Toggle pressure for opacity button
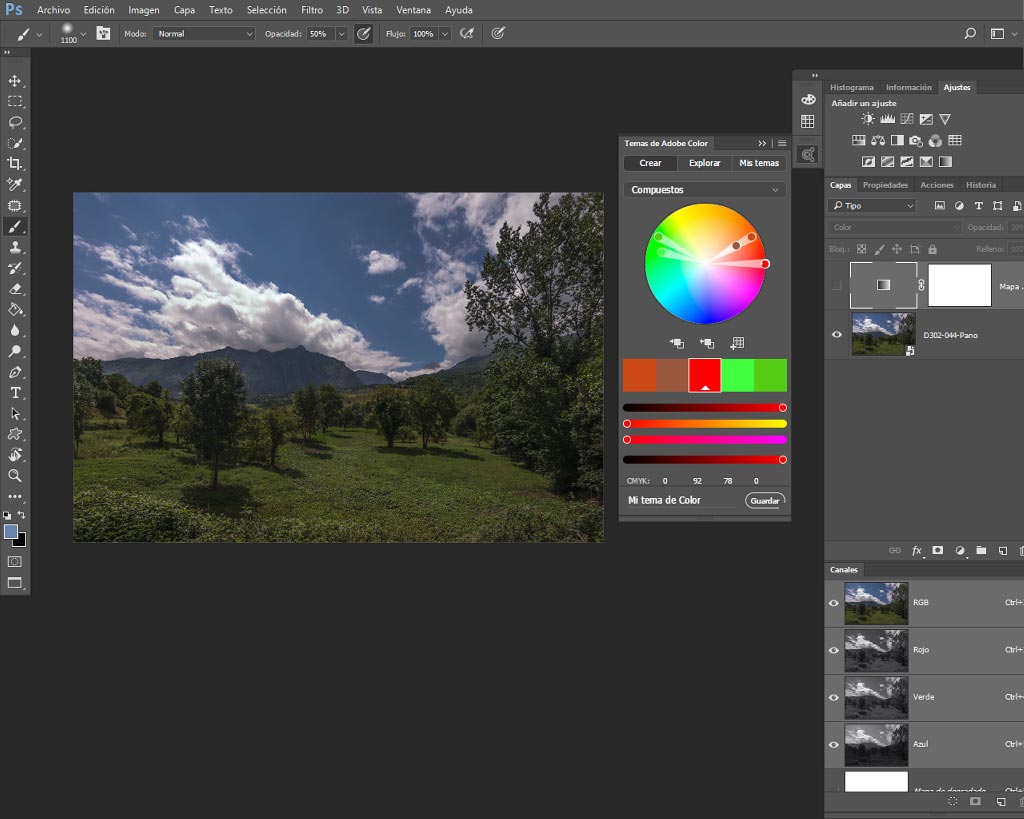The image size is (1024, 819). [x=363, y=33]
